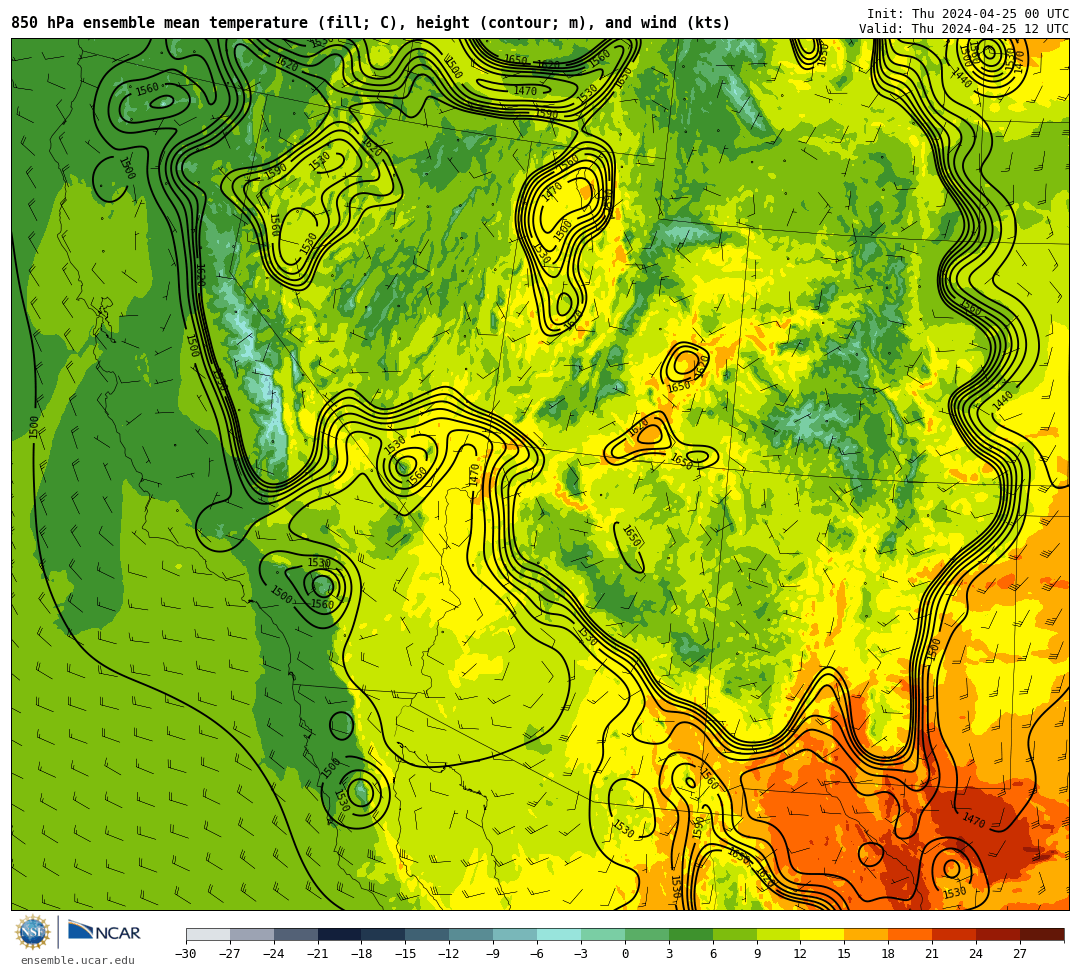
Task: Click the positive 18 colorbar tick label
Action: point(889,954)
